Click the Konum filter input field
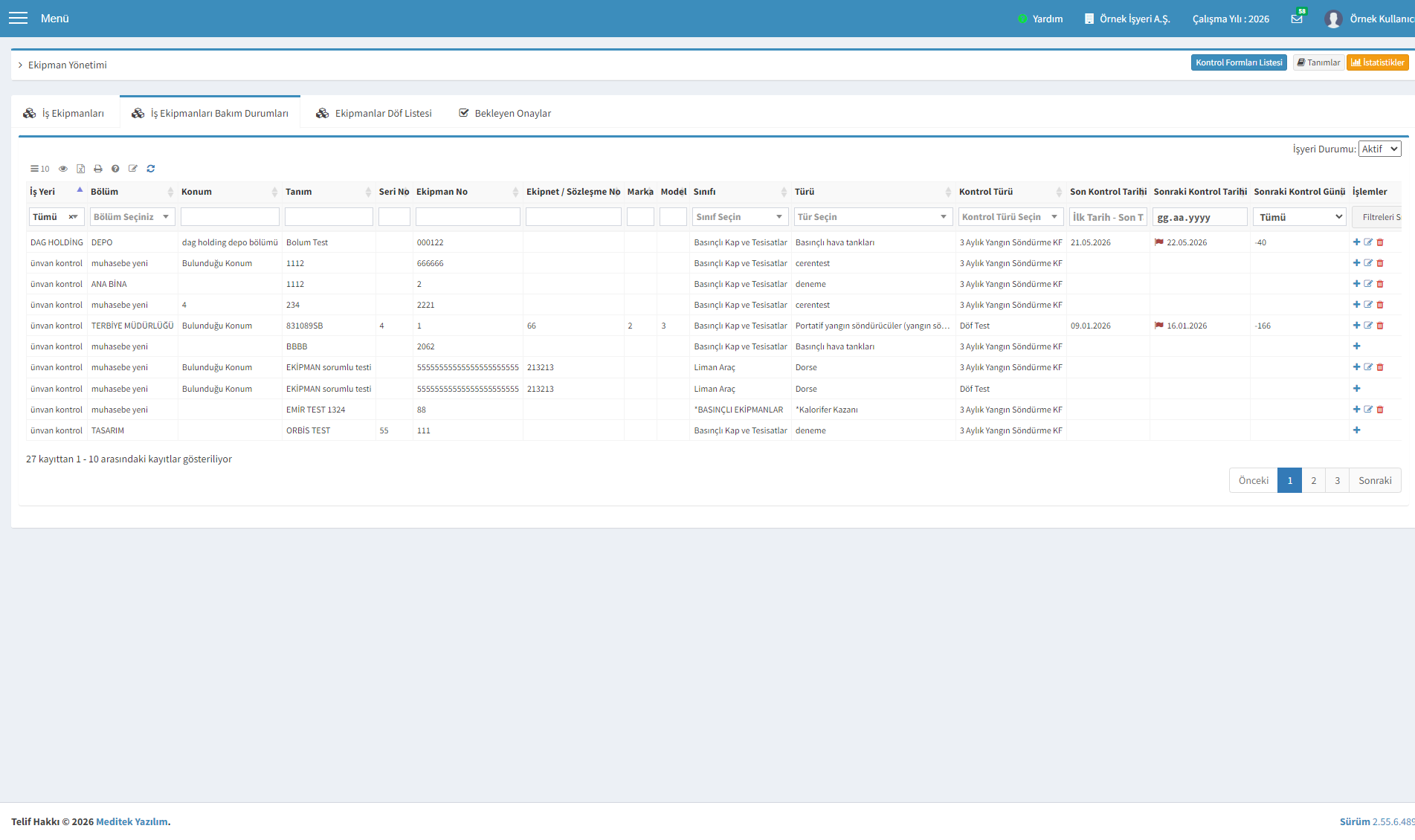 pos(230,217)
